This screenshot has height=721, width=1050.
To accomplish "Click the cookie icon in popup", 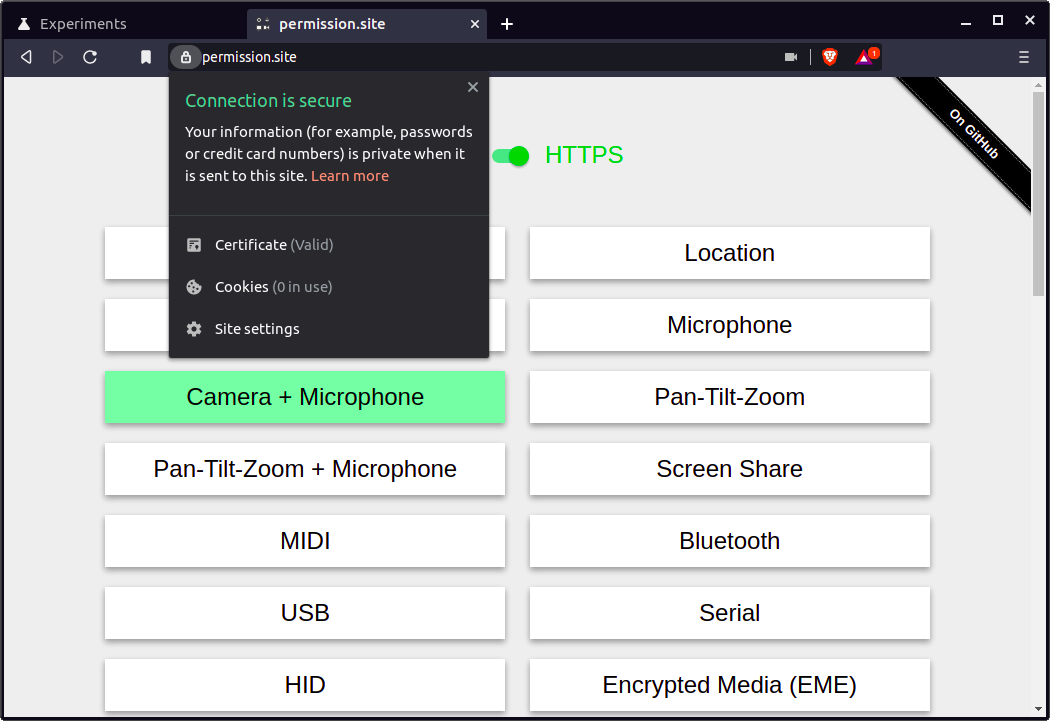I will (194, 287).
